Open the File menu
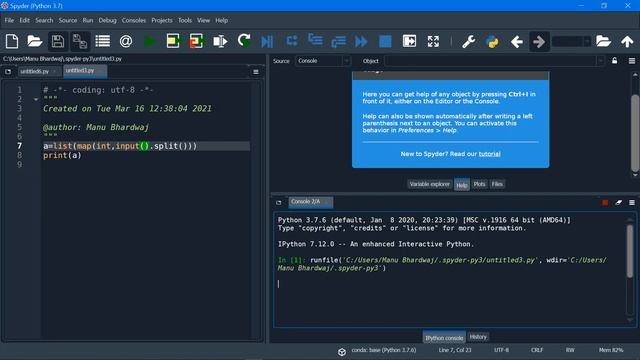 pyautogui.click(x=9, y=20)
